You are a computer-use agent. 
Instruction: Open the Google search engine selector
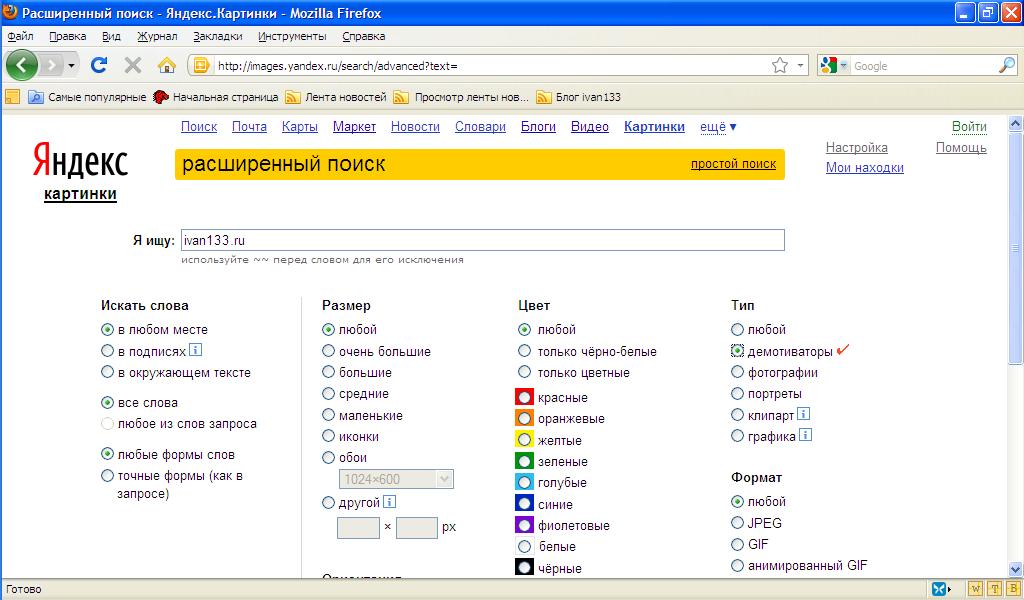point(834,65)
